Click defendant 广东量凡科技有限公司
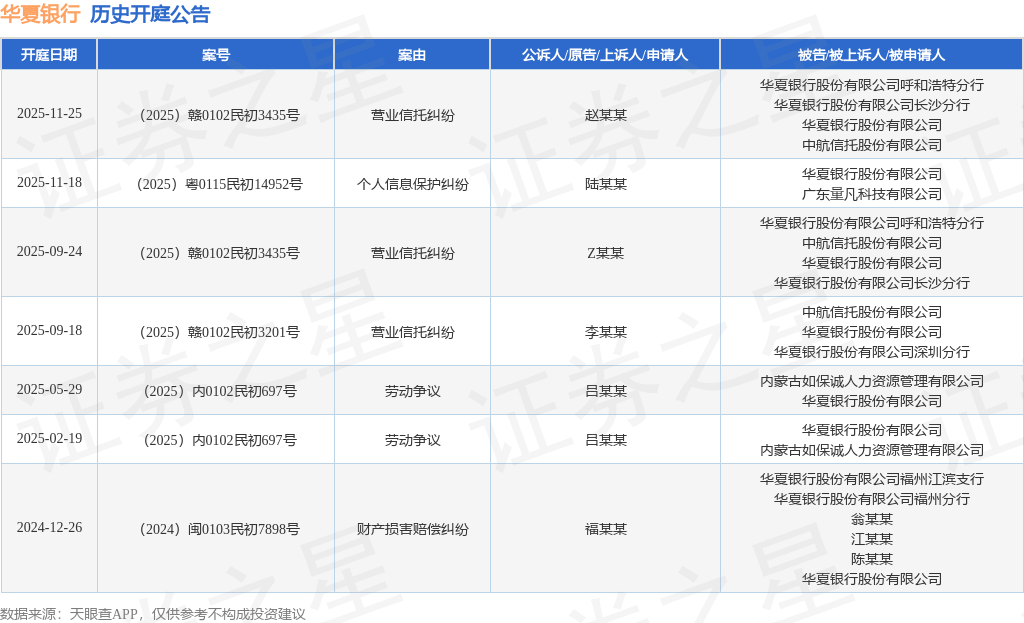Screen dimensions: 1024x623 [872, 194]
